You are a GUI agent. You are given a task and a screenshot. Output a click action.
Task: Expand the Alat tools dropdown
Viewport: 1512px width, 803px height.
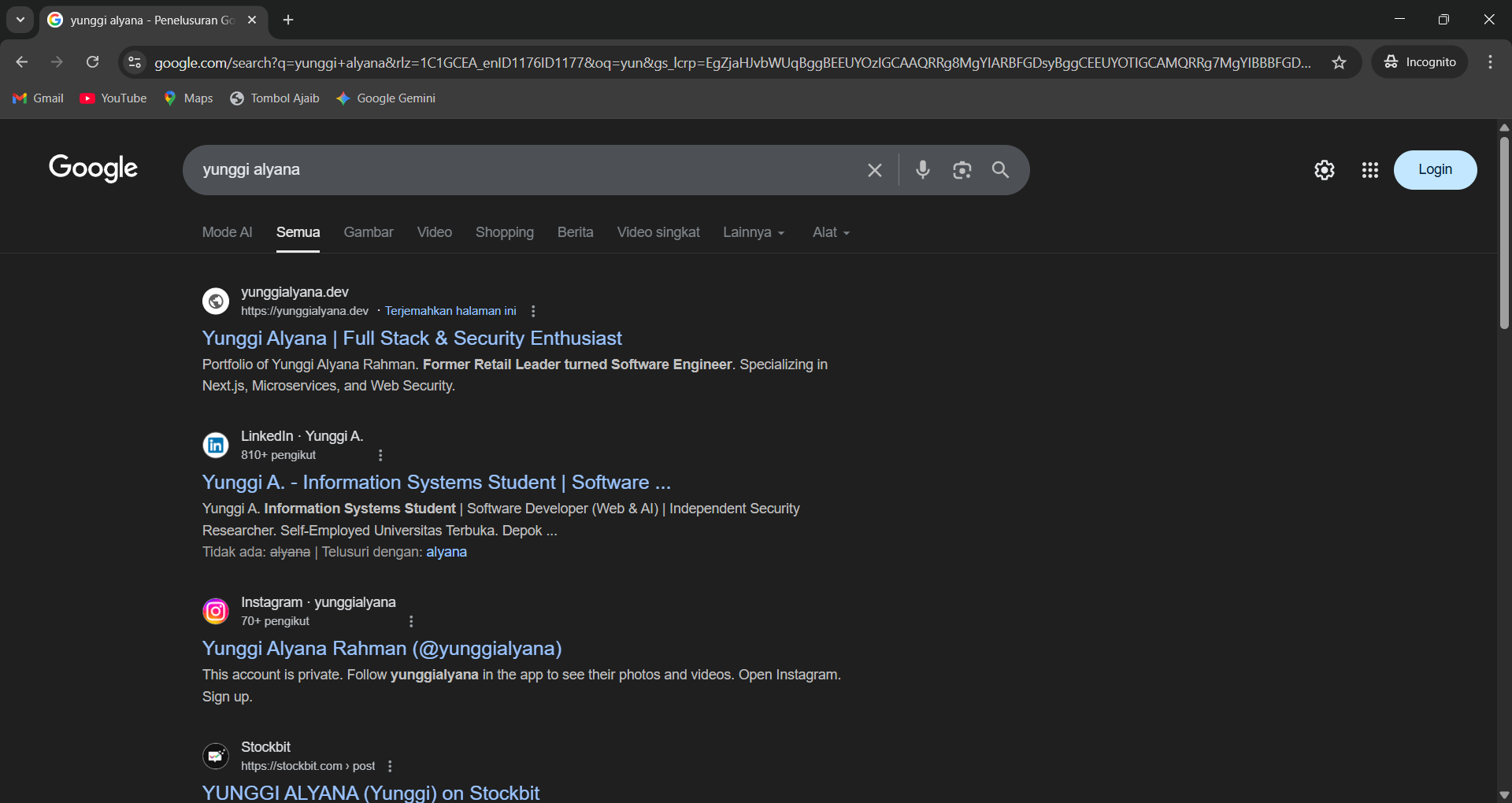coord(832,232)
